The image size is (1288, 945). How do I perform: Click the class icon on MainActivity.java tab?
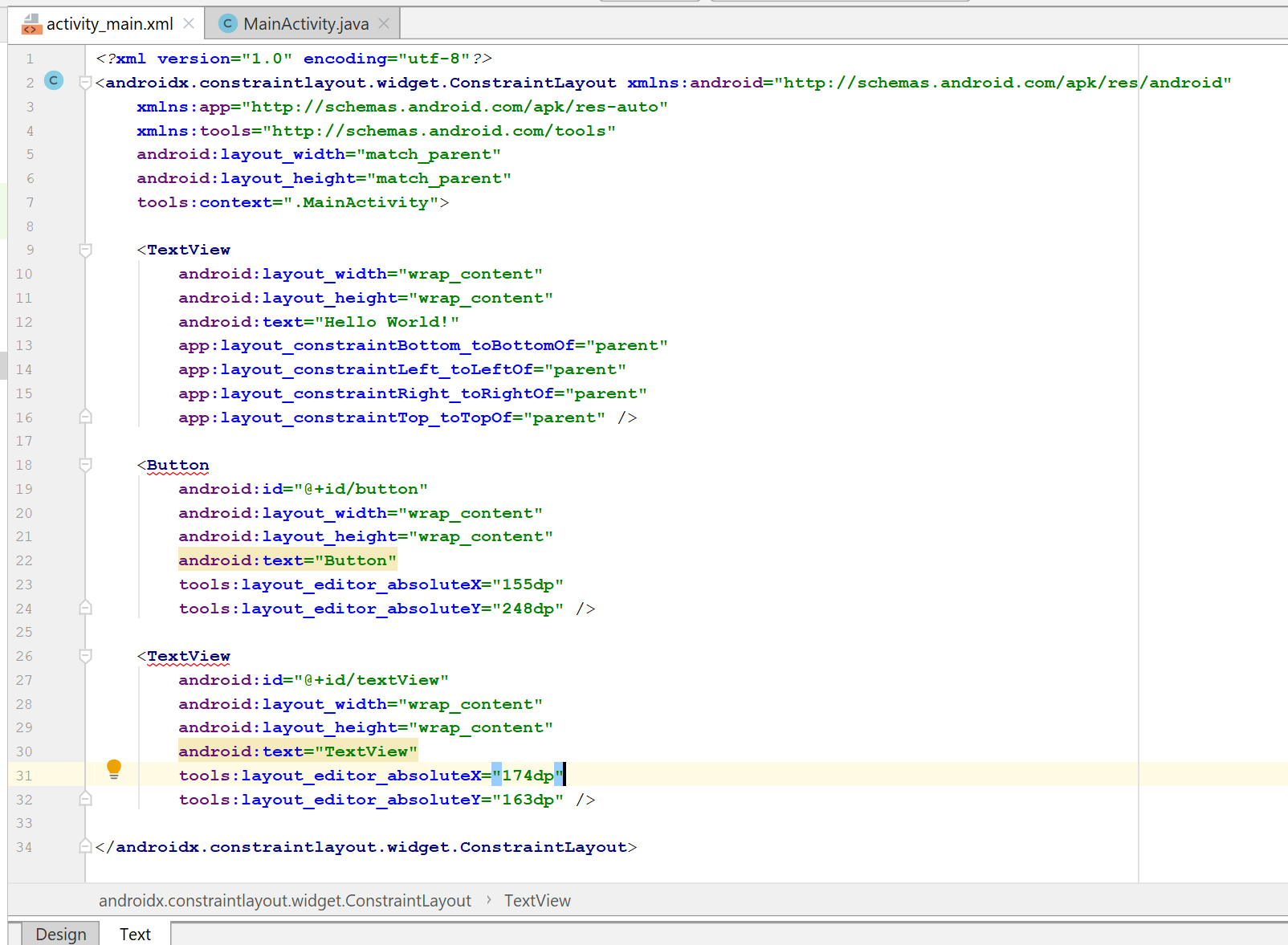pos(228,23)
